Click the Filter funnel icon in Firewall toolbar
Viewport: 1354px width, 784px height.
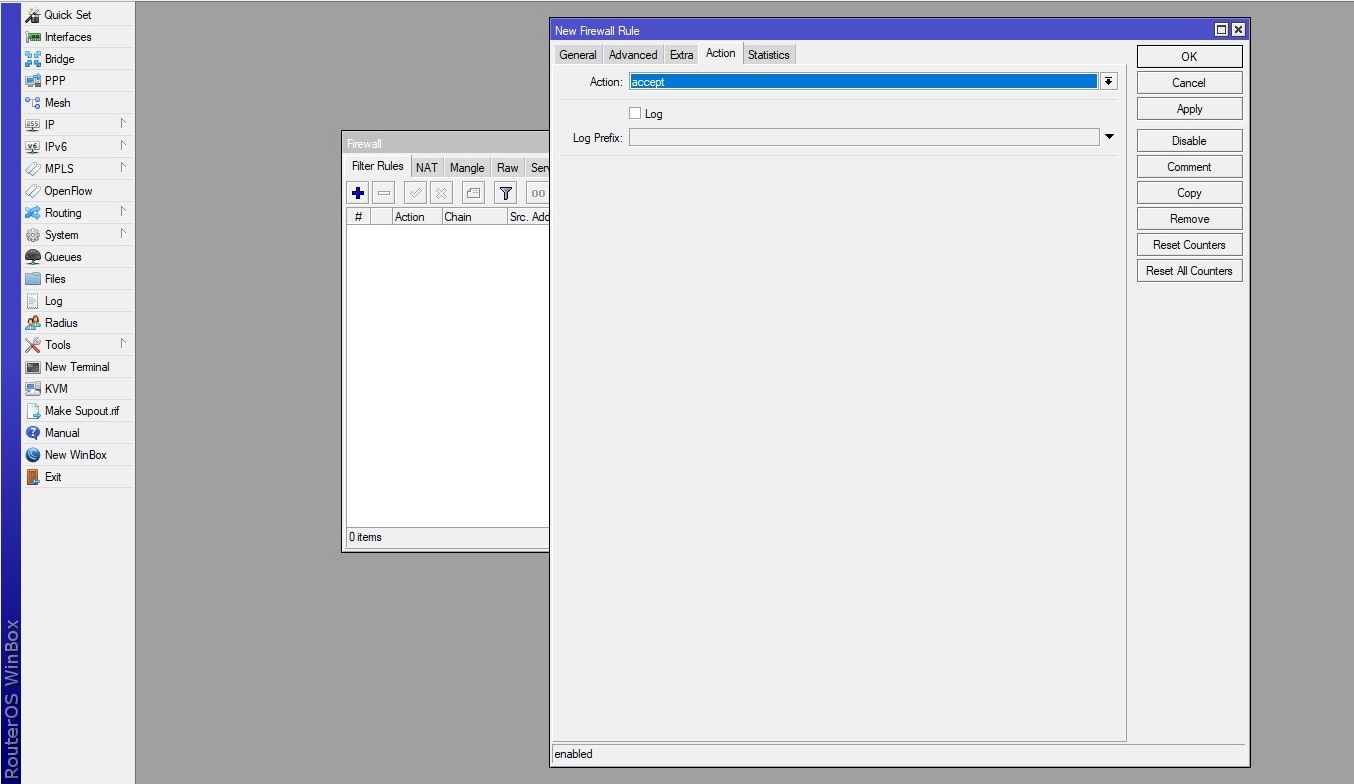[506, 193]
